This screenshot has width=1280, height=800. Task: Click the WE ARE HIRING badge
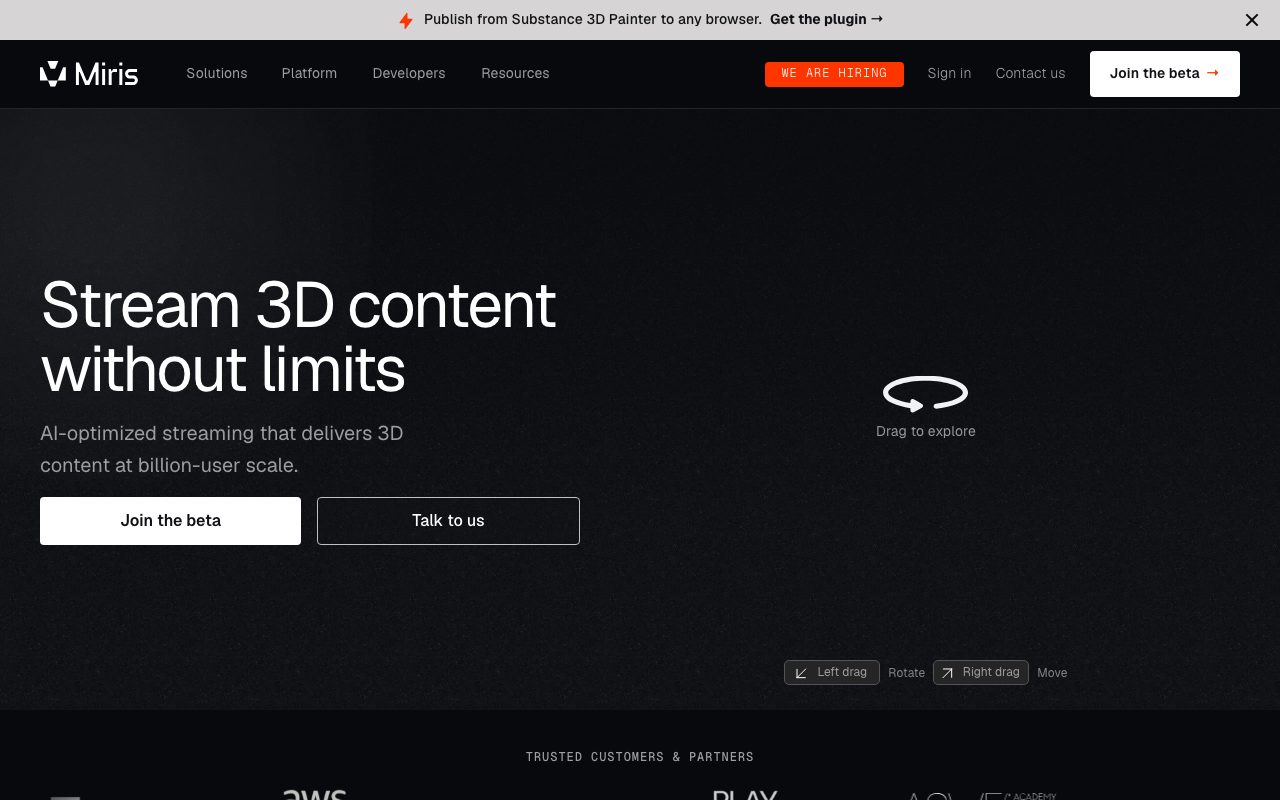pos(834,74)
